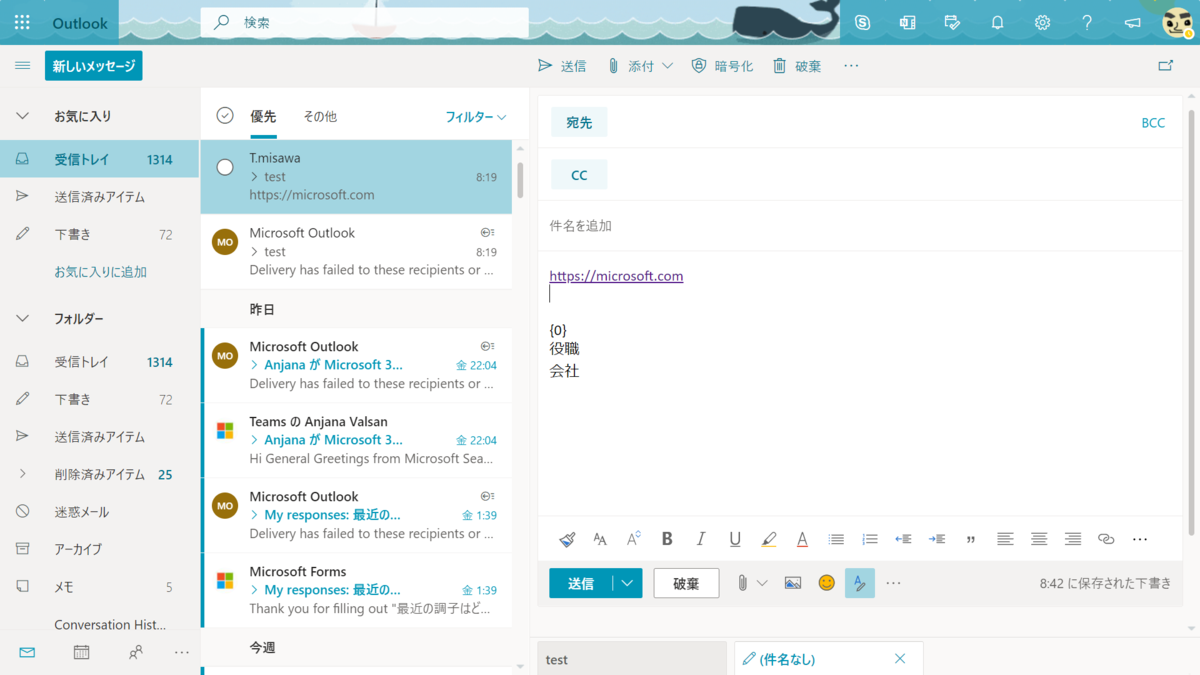Center the text alignment
Viewport: 1200px width, 675px height.
click(1039, 539)
